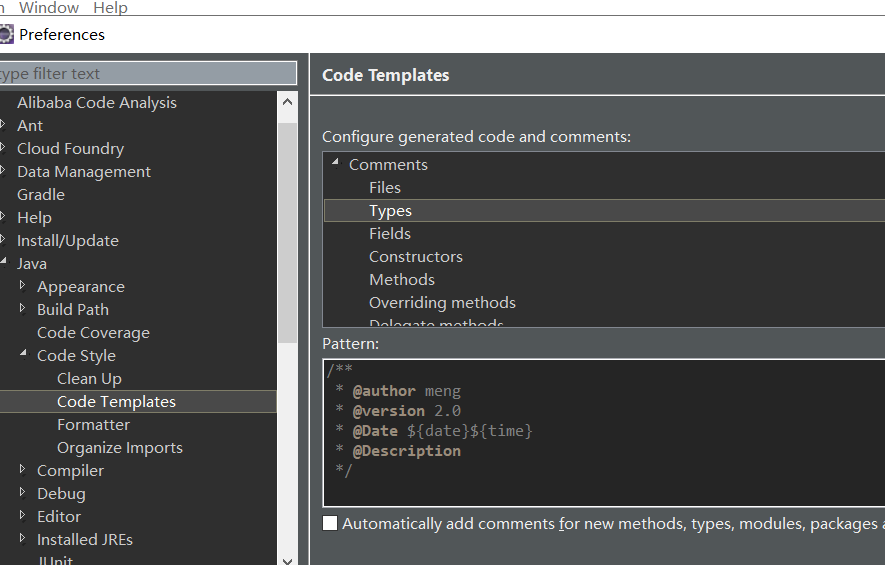Select the Formatter preference page
The height and width of the screenshot is (565, 885).
[x=93, y=425]
